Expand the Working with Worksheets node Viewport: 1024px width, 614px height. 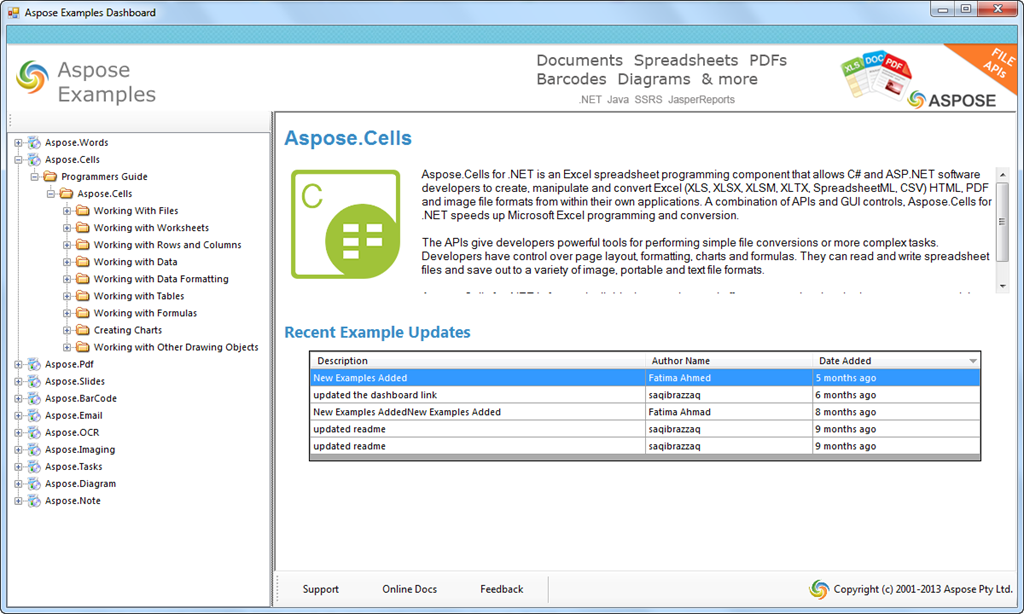[67, 227]
